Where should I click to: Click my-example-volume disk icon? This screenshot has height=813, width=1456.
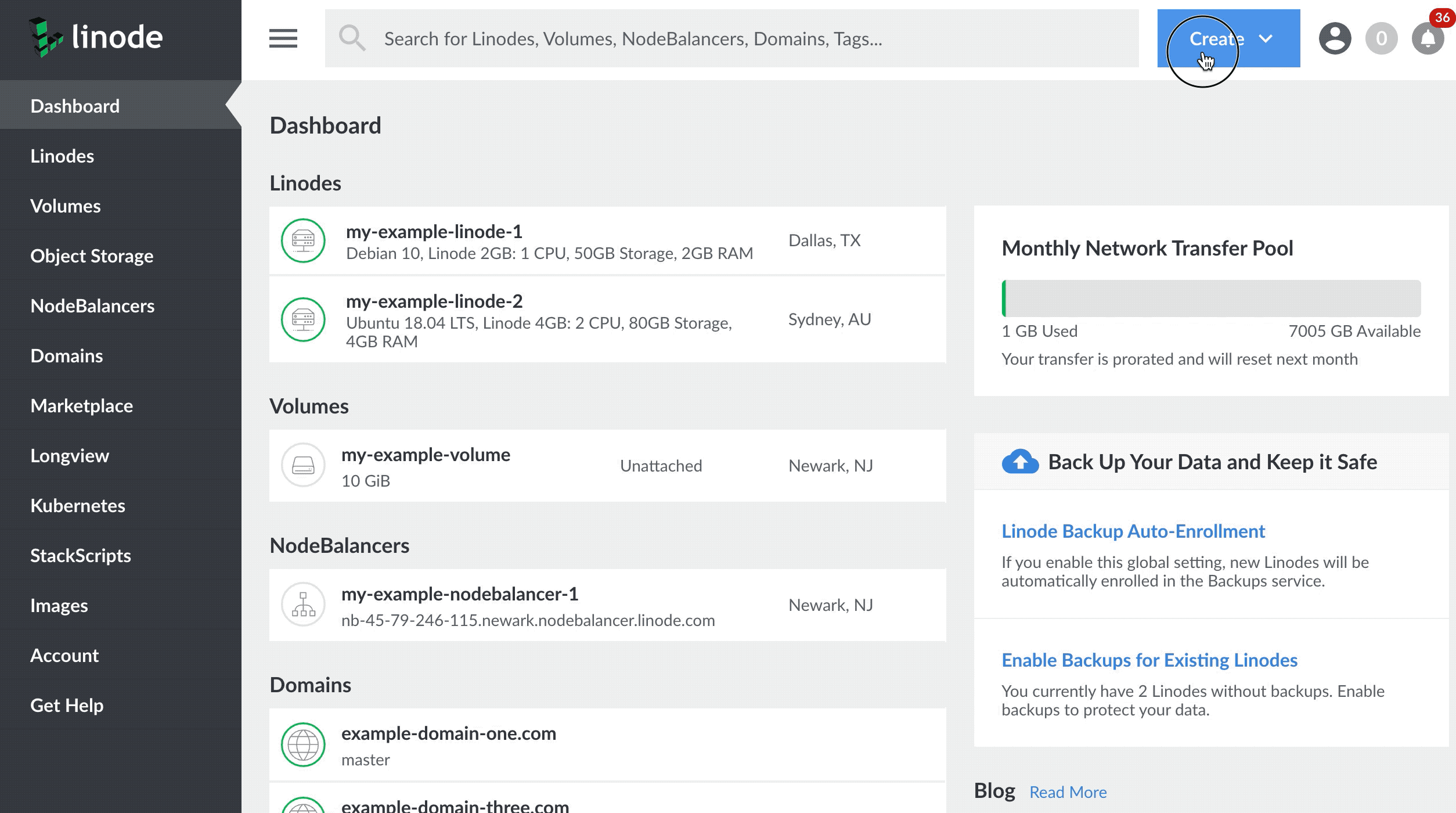click(x=303, y=465)
